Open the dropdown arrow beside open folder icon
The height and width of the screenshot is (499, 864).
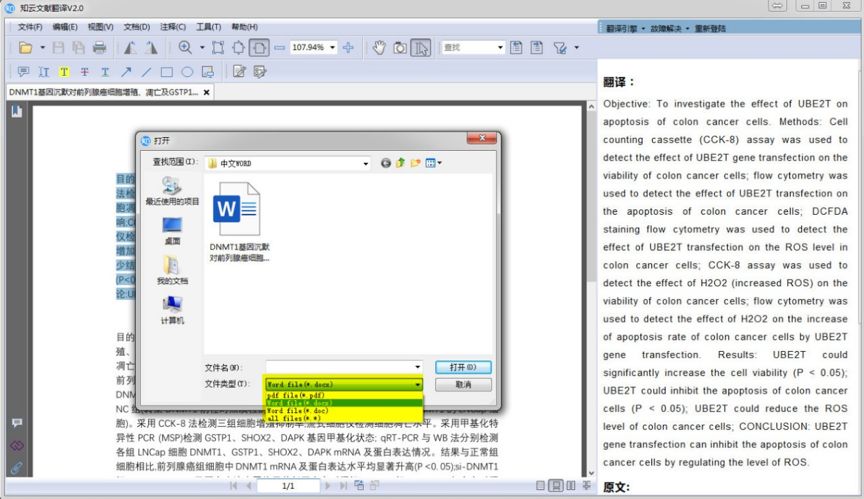42,48
